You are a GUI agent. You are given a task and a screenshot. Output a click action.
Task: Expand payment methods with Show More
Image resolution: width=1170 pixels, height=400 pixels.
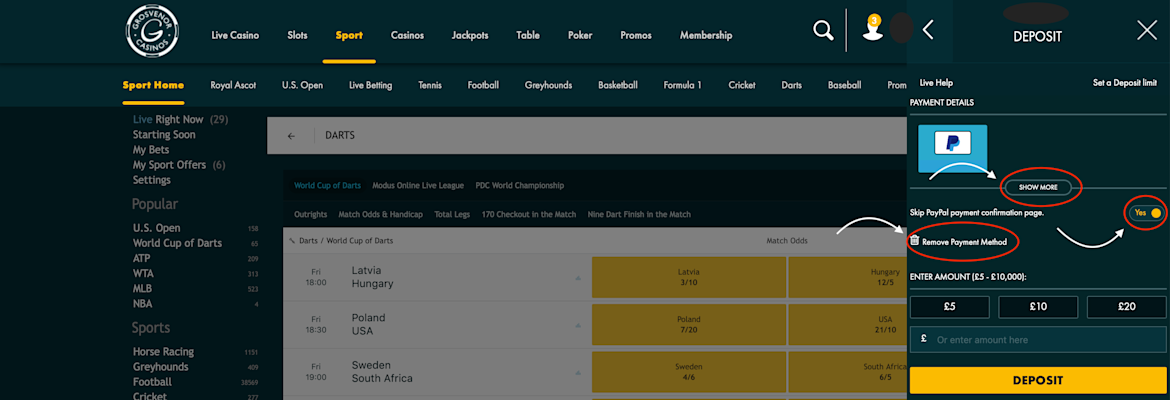click(x=1038, y=187)
